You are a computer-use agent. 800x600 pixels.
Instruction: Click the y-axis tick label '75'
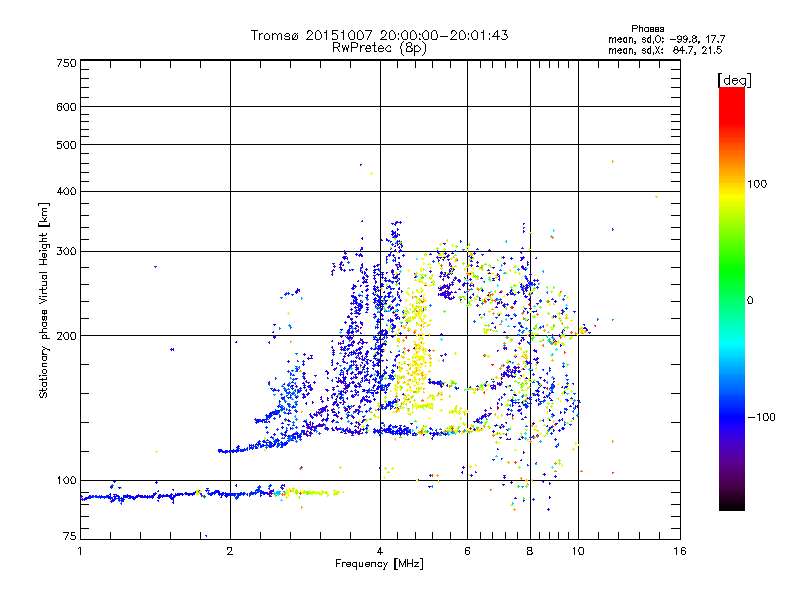(x=69, y=536)
